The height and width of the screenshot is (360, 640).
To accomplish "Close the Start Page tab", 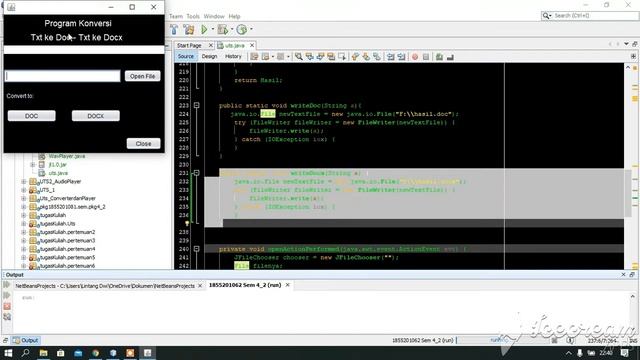I will click(x=211, y=45).
